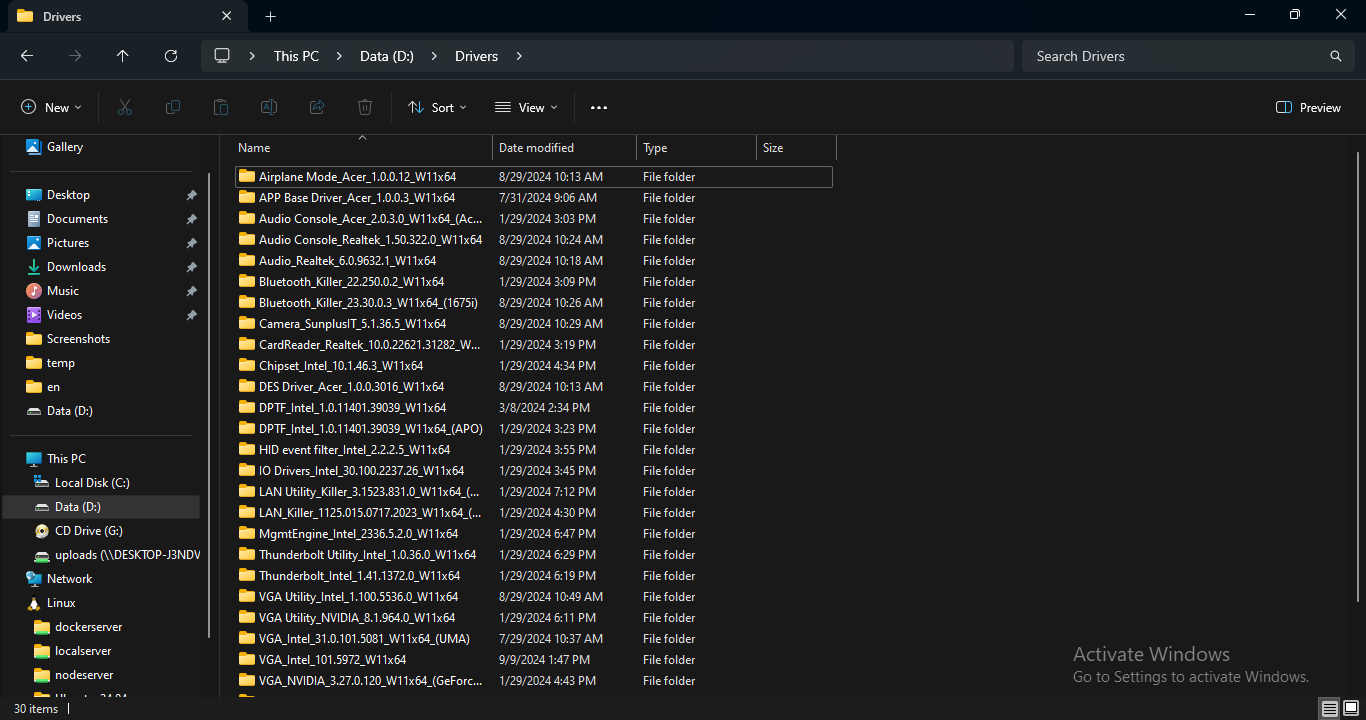
Task: Unpin Desktop using its pin icon
Action: click(191, 195)
